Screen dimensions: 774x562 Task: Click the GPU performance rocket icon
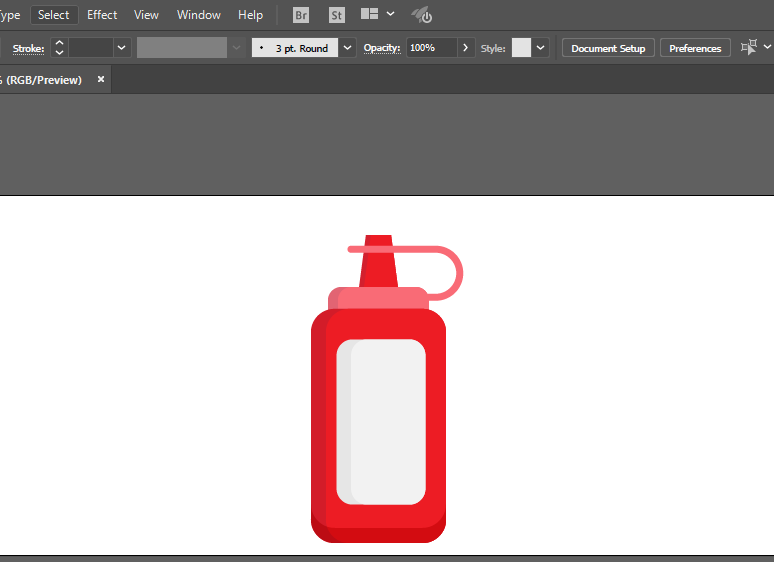pos(422,15)
